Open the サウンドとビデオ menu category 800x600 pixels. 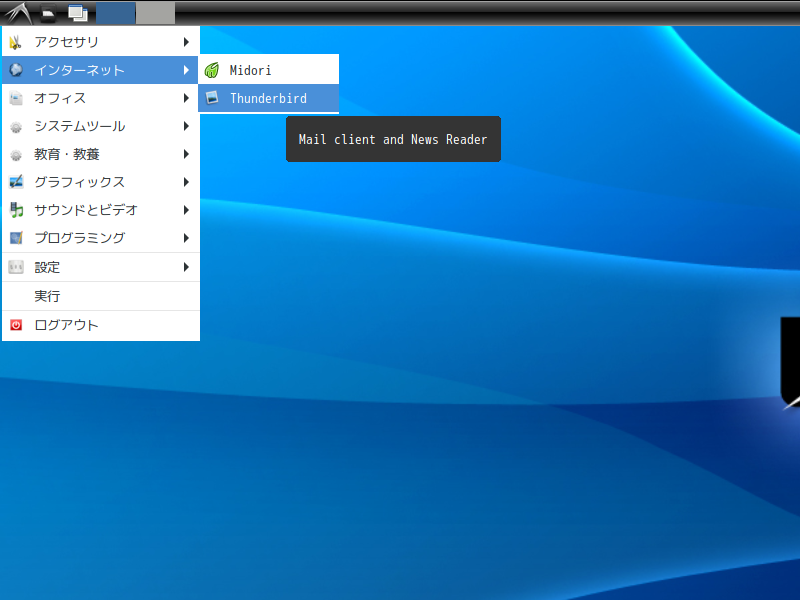pyautogui.click(x=101, y=210)
